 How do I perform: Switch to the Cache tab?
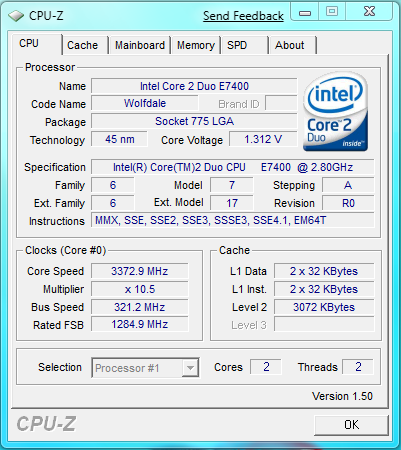coord(85,45)
